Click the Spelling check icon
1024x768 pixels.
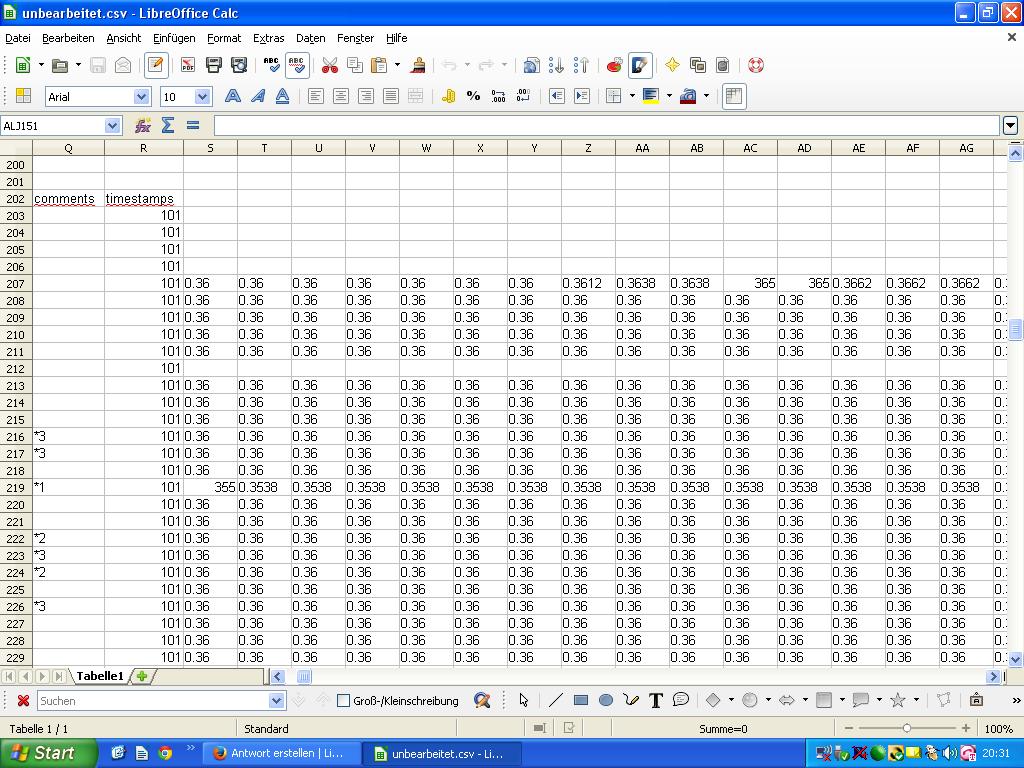tap(271, 65)
